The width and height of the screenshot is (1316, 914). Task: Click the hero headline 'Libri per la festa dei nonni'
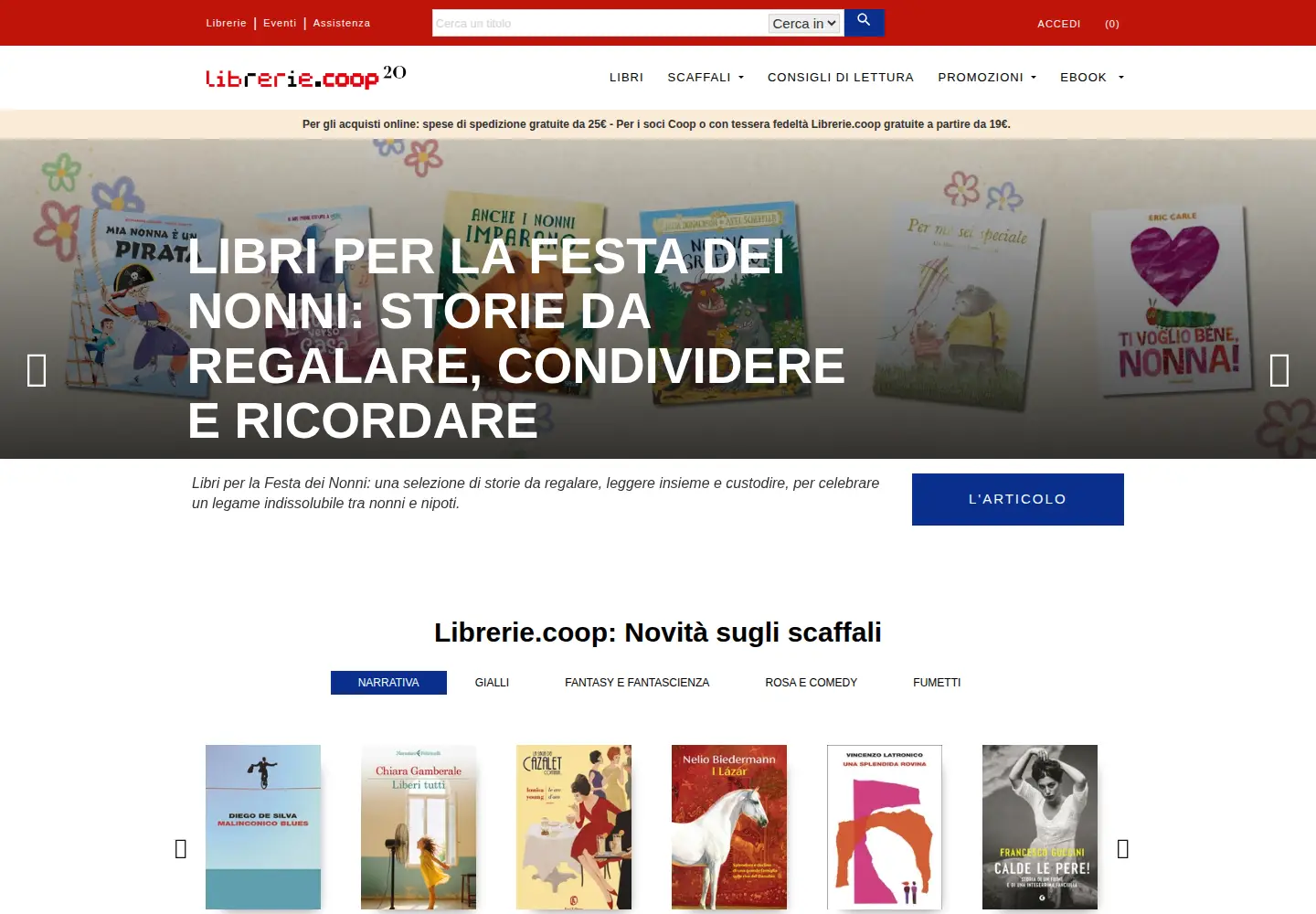[516, 338]
